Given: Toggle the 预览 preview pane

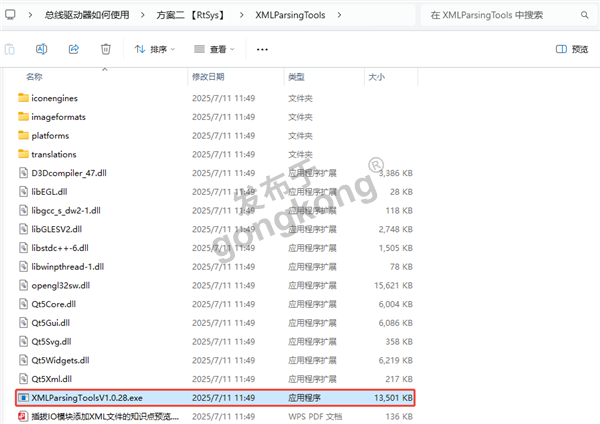Looking at the screenshot, I should coord(571,49).
